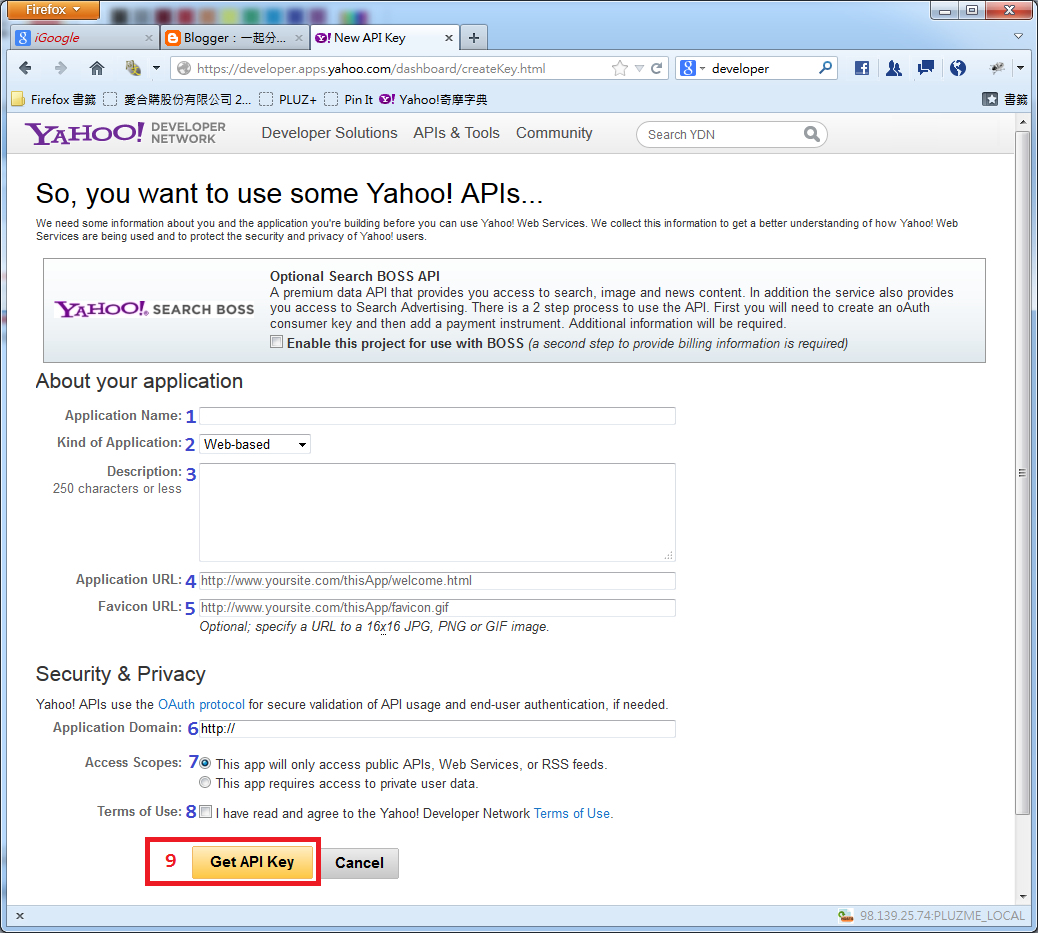Click the page vertical scrollbar

click(x=1022, y=473)
